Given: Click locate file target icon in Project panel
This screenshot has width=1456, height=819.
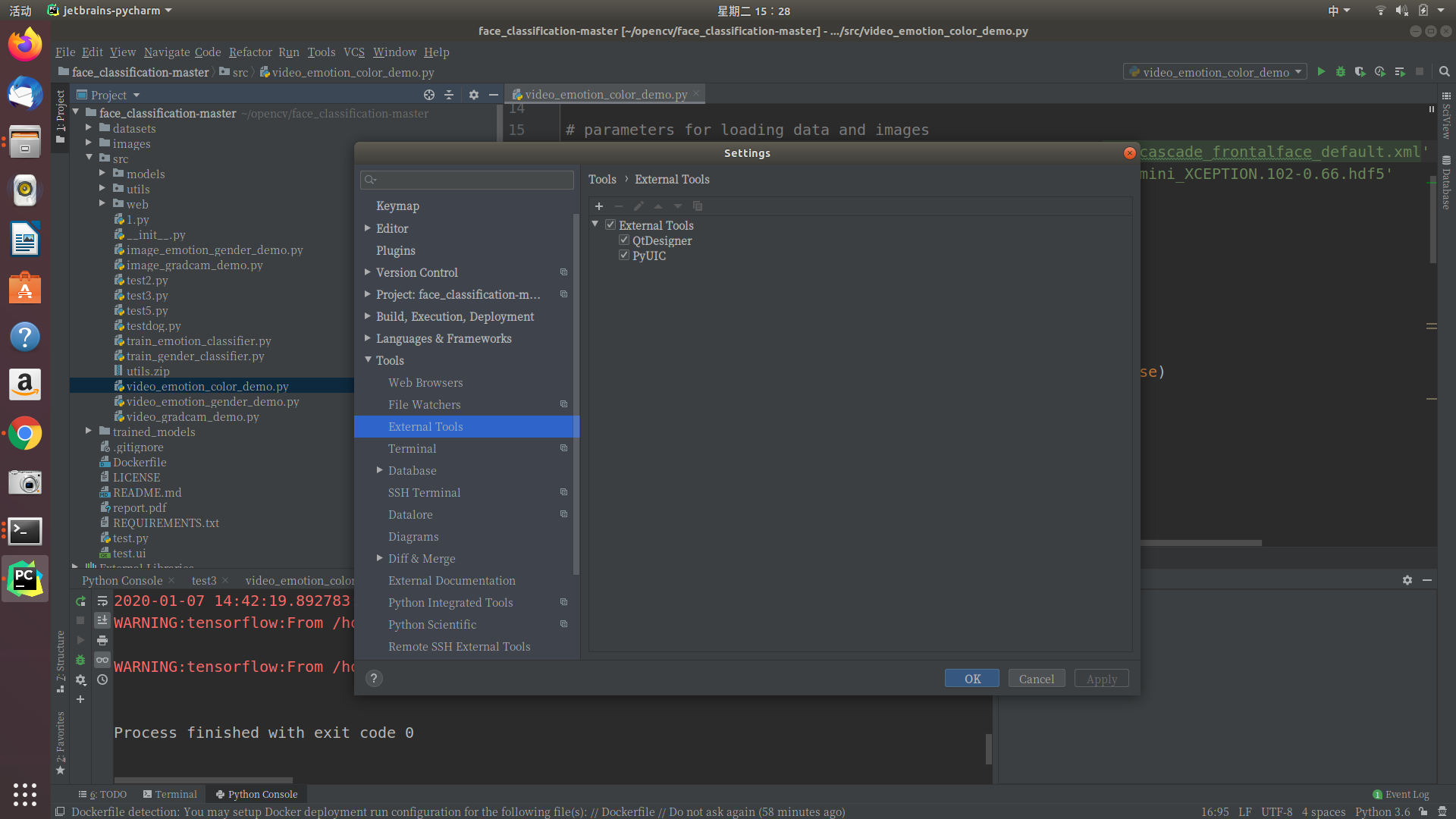Looking at the screenshot, I should coord(429,95).
